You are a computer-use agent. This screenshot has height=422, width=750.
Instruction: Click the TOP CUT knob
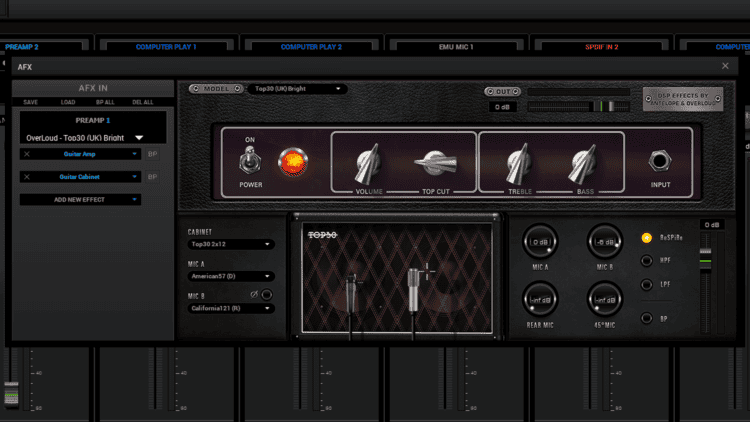(435, 164)
